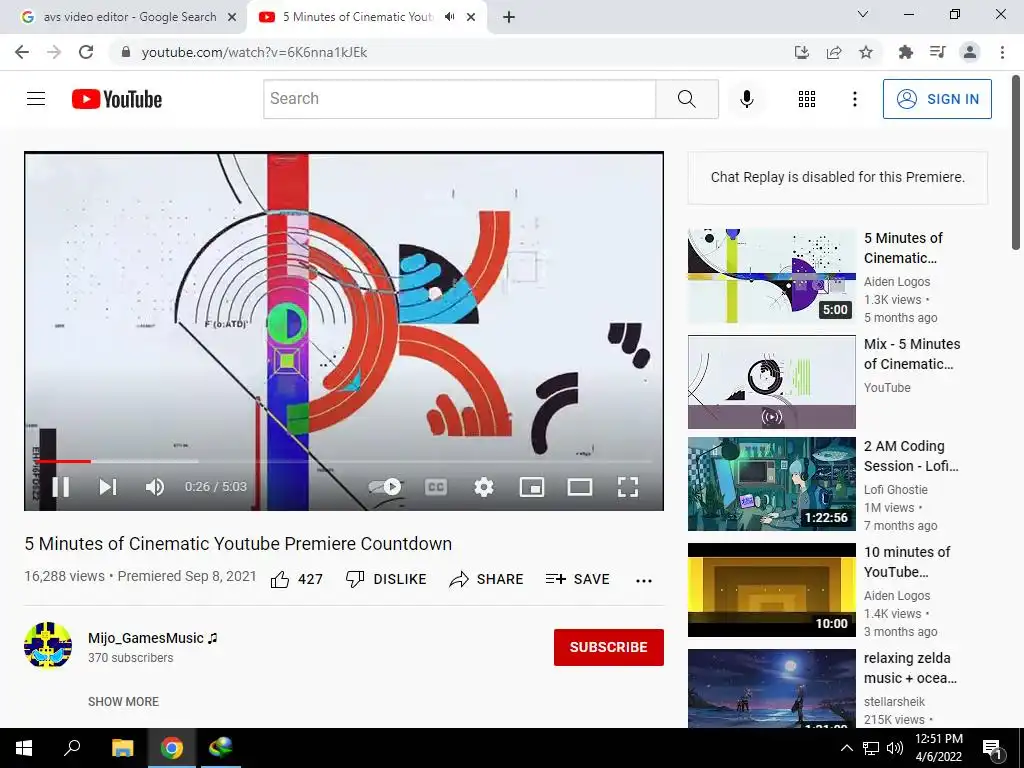Open a new browser tab

click(x=509, y=17)
